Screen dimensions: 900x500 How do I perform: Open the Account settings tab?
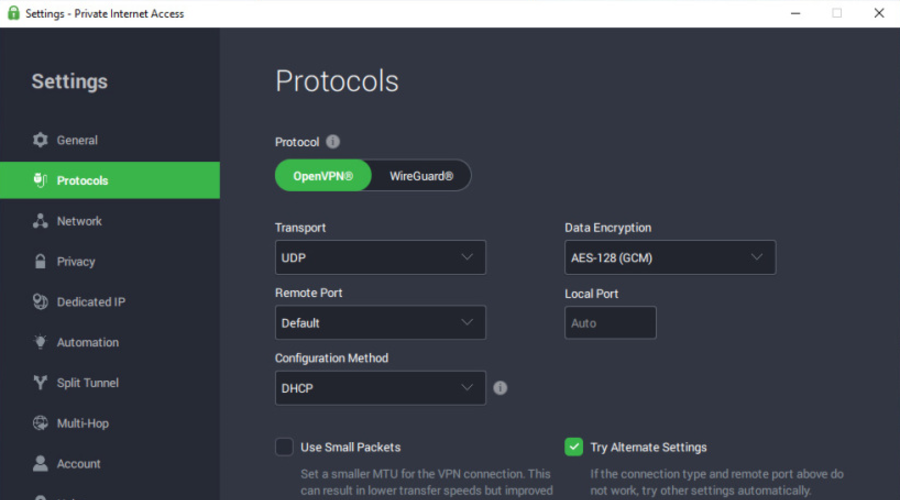pos(78,464)
